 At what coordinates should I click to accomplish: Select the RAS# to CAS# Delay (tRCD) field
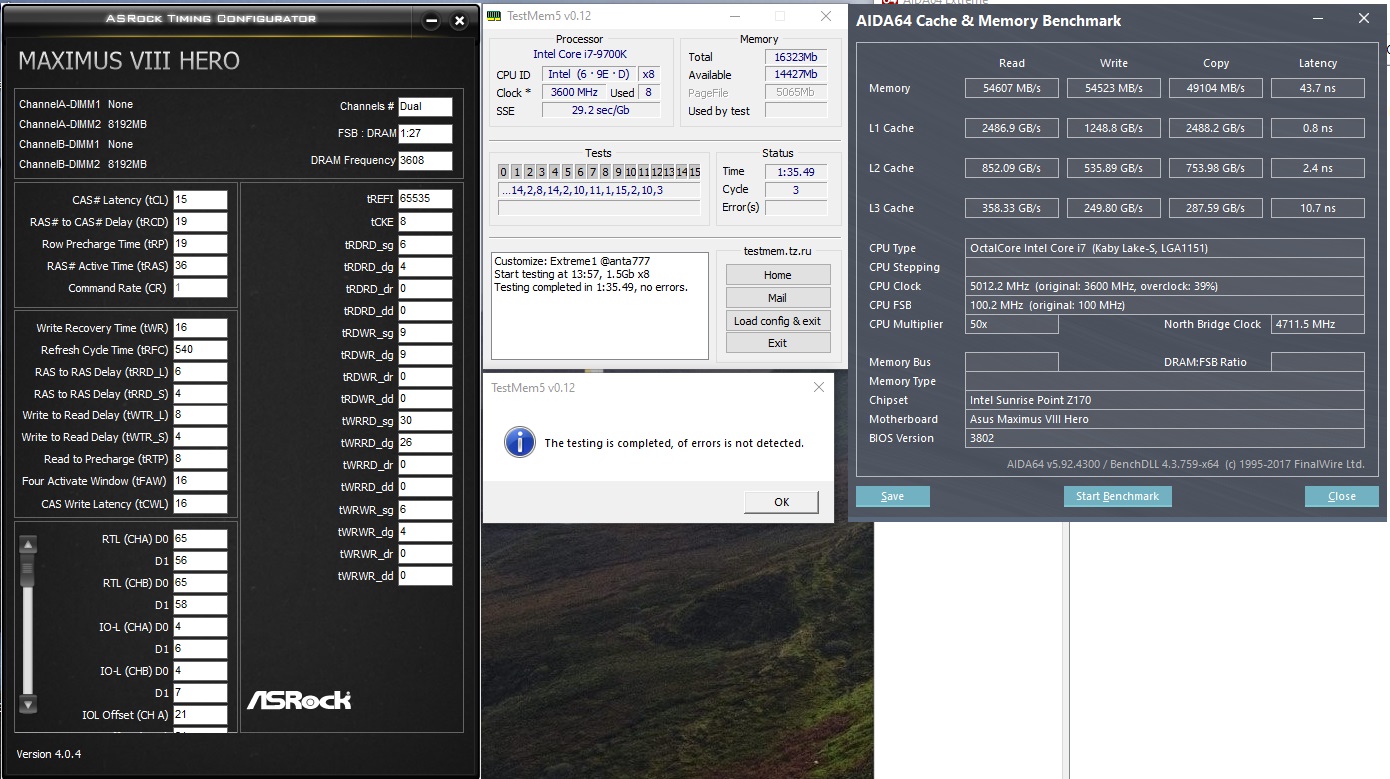(200, 222)
